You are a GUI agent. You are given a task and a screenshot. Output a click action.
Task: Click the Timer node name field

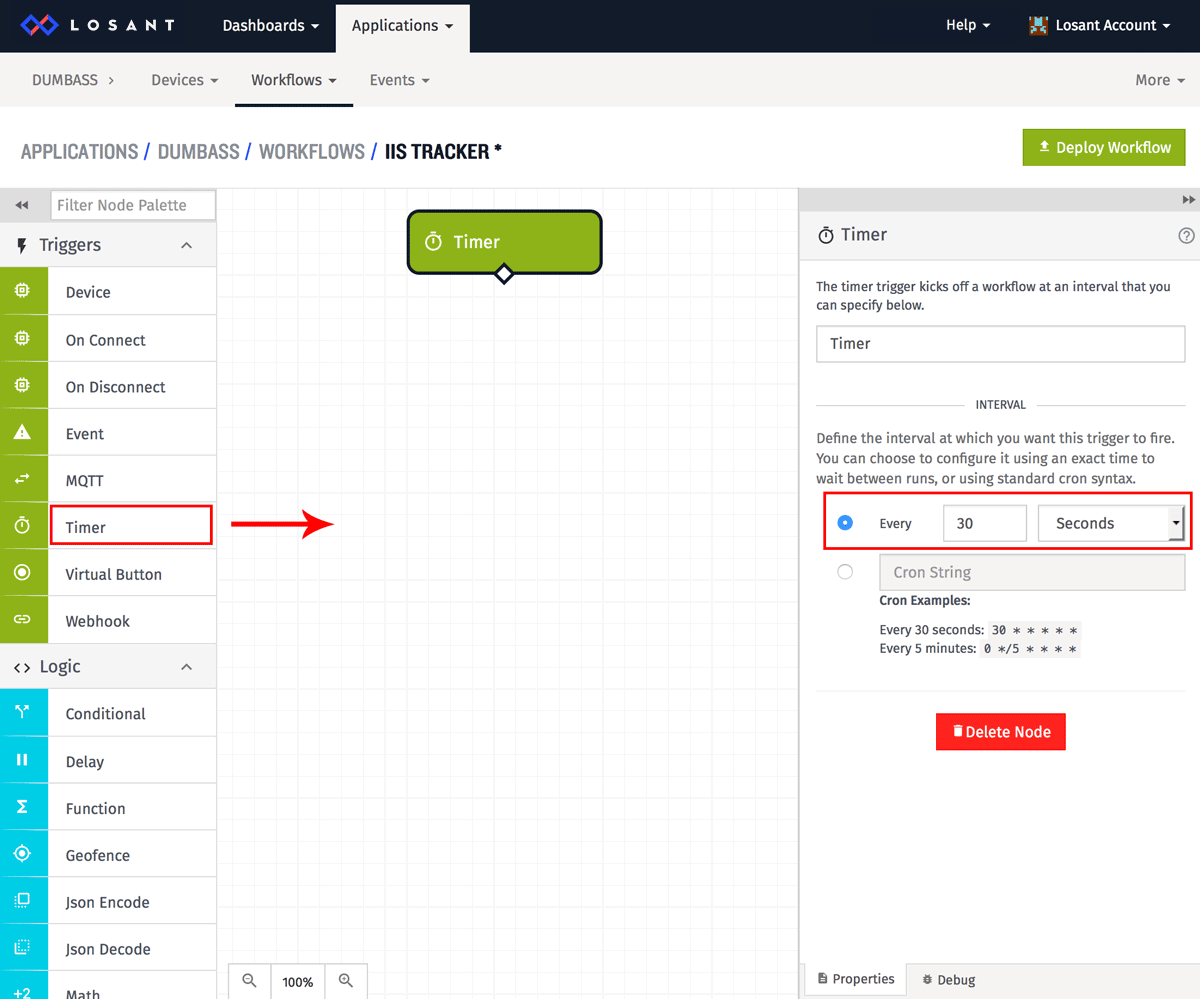(1000, 343)
